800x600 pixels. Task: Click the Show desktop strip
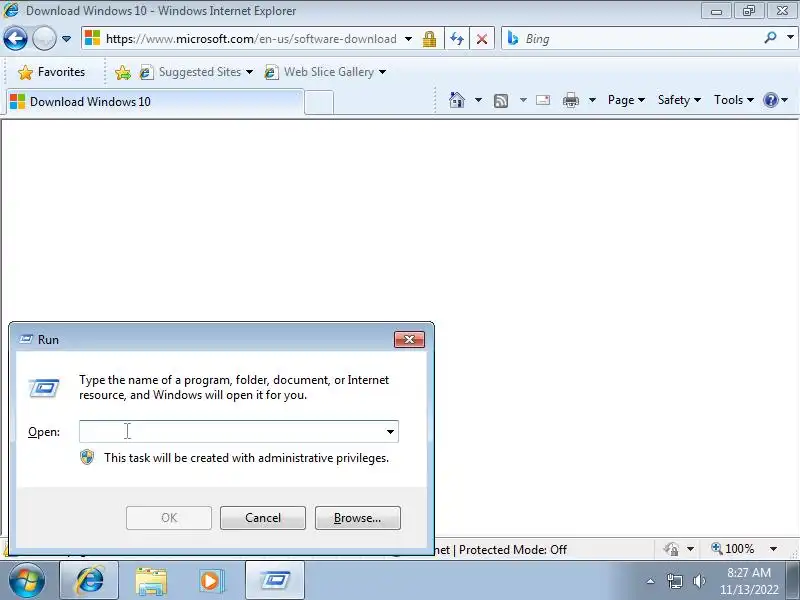tap(792, 581)
